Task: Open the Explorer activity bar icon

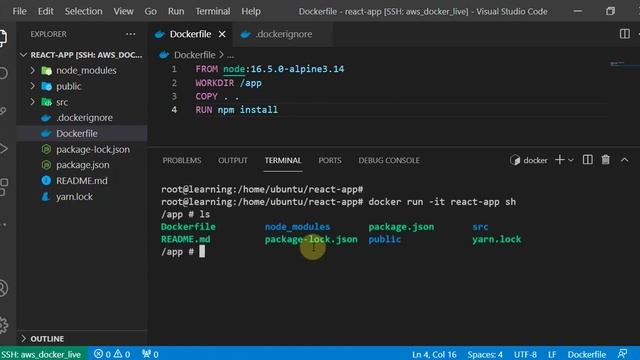Action: [x=3, y=38]
